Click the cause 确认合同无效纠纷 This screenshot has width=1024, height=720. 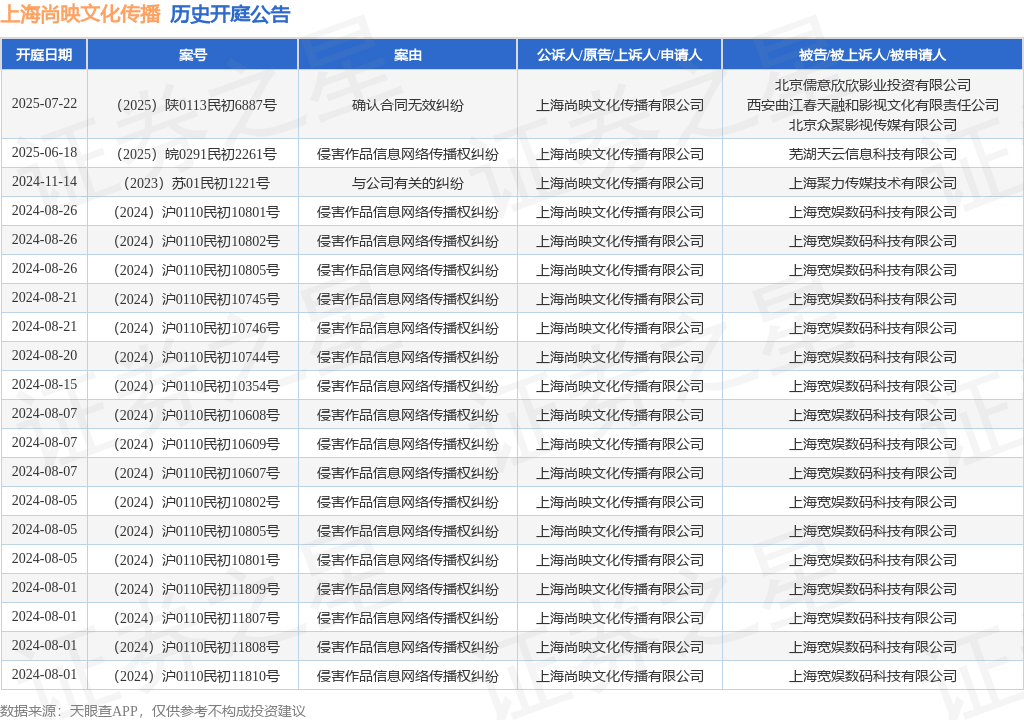(x=408, y=105)
